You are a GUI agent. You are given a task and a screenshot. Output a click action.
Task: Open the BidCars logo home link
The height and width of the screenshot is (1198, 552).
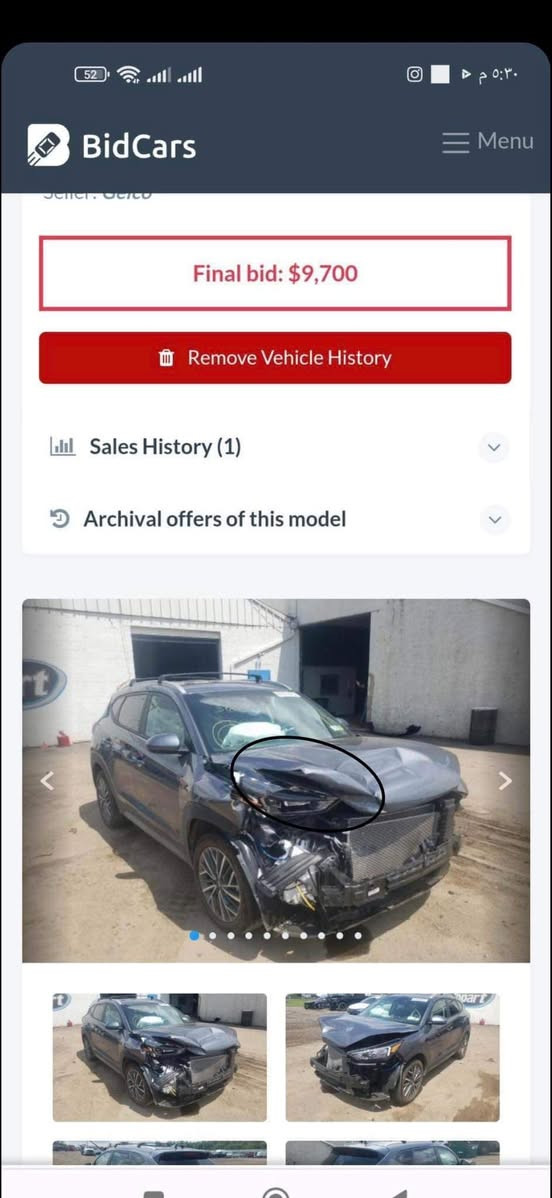(x=112, y=145)
